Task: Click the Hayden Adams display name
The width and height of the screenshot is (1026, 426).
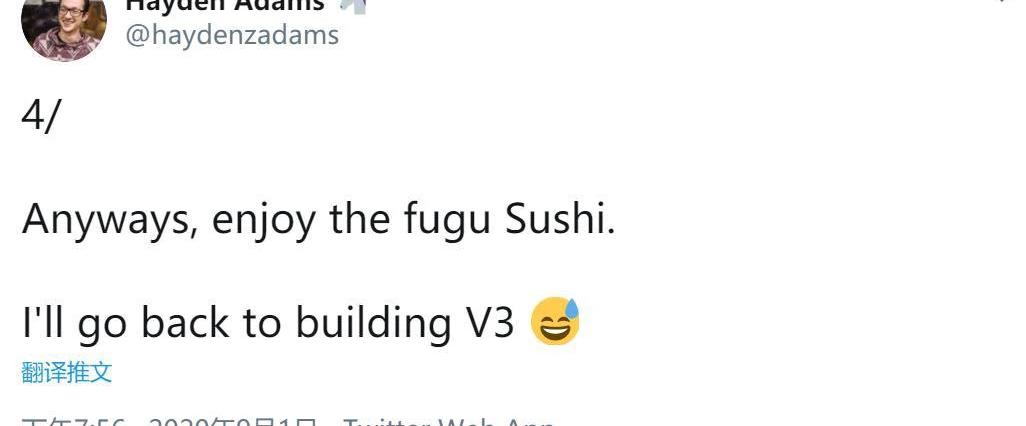Action: (x=224, y=4)
